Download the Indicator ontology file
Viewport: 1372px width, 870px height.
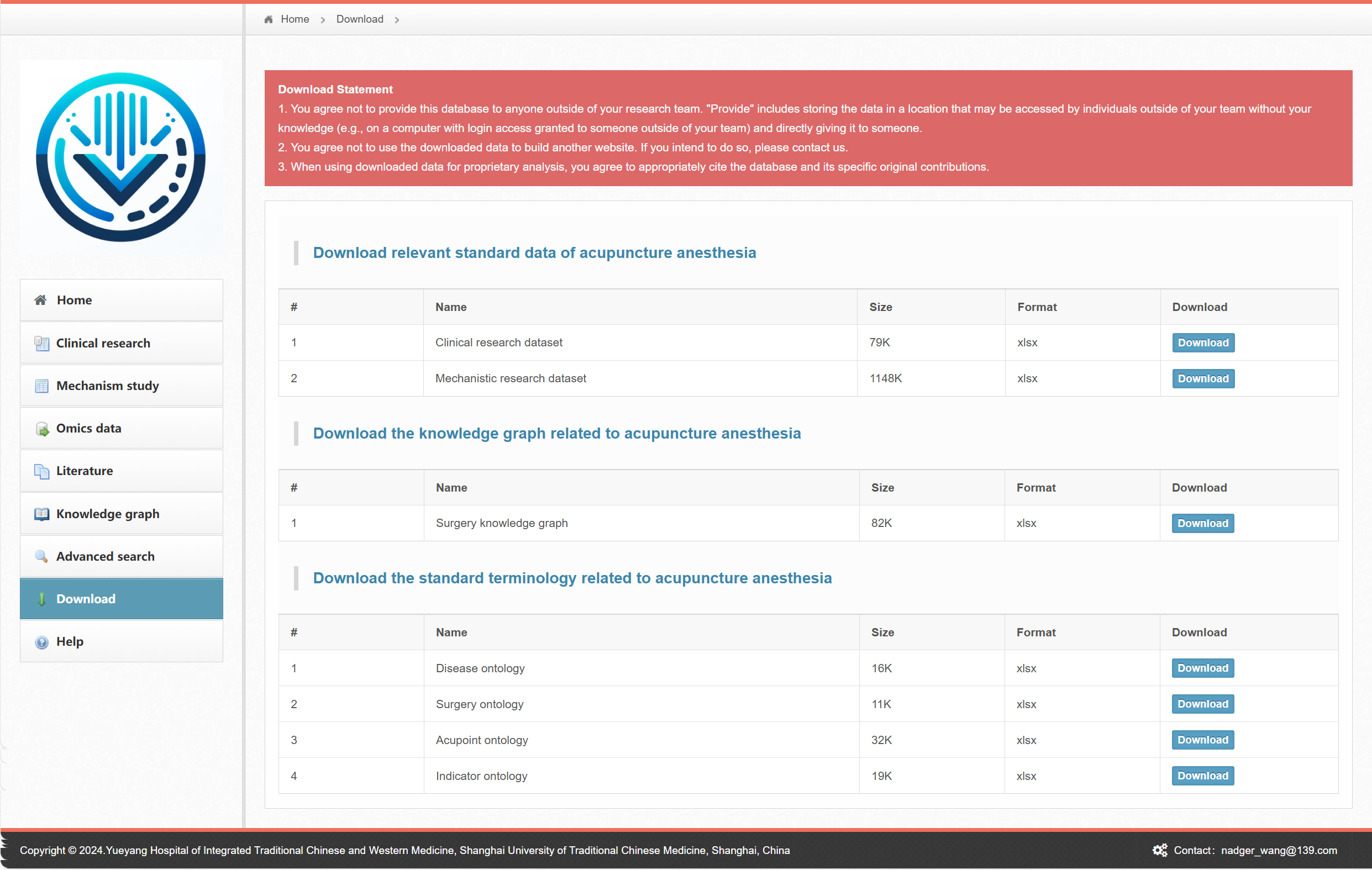(x=1202, y=776)
